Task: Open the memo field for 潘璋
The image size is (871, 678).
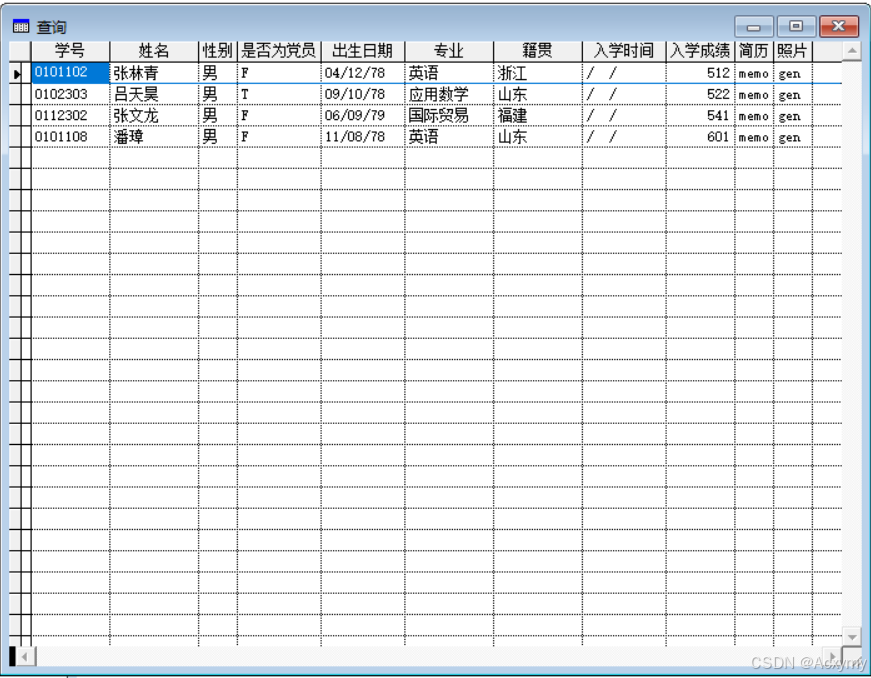Action: 754,137
